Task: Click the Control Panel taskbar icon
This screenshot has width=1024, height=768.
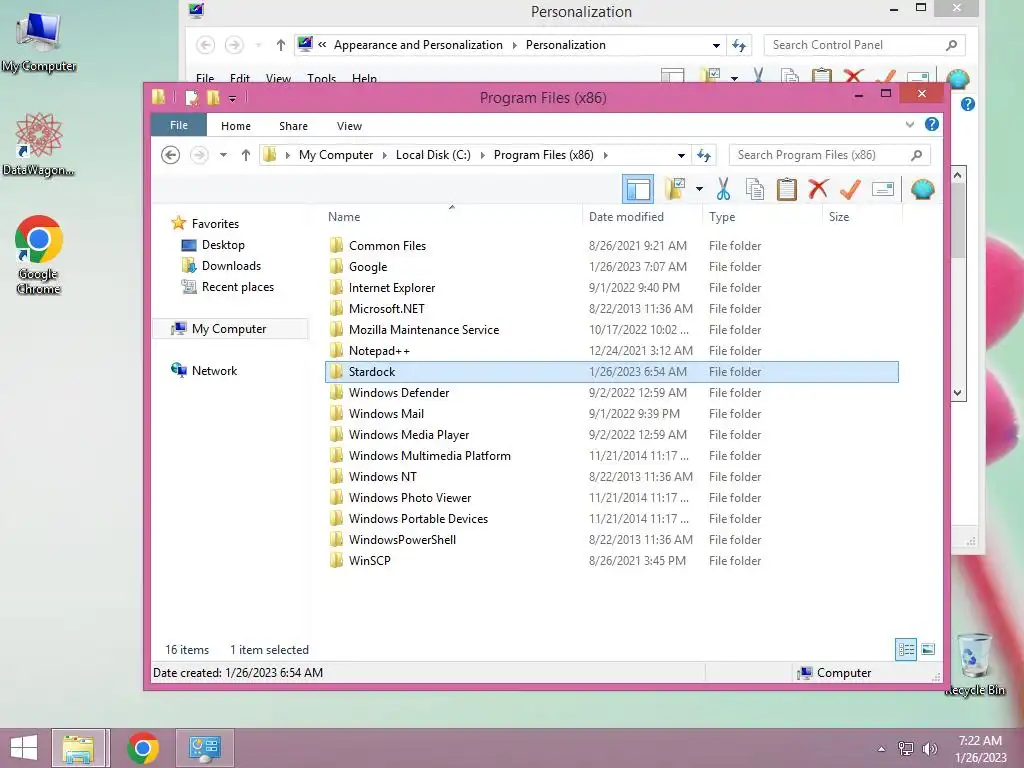Action: coord(204,748)
